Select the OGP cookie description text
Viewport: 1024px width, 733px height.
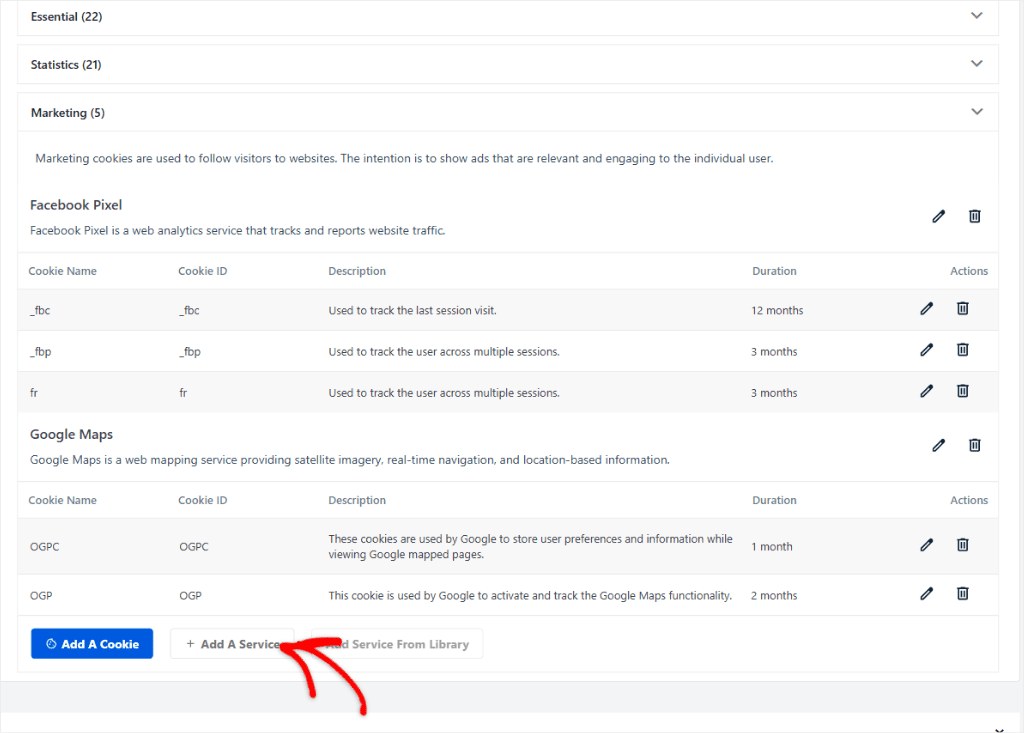[x=530, y=596]
